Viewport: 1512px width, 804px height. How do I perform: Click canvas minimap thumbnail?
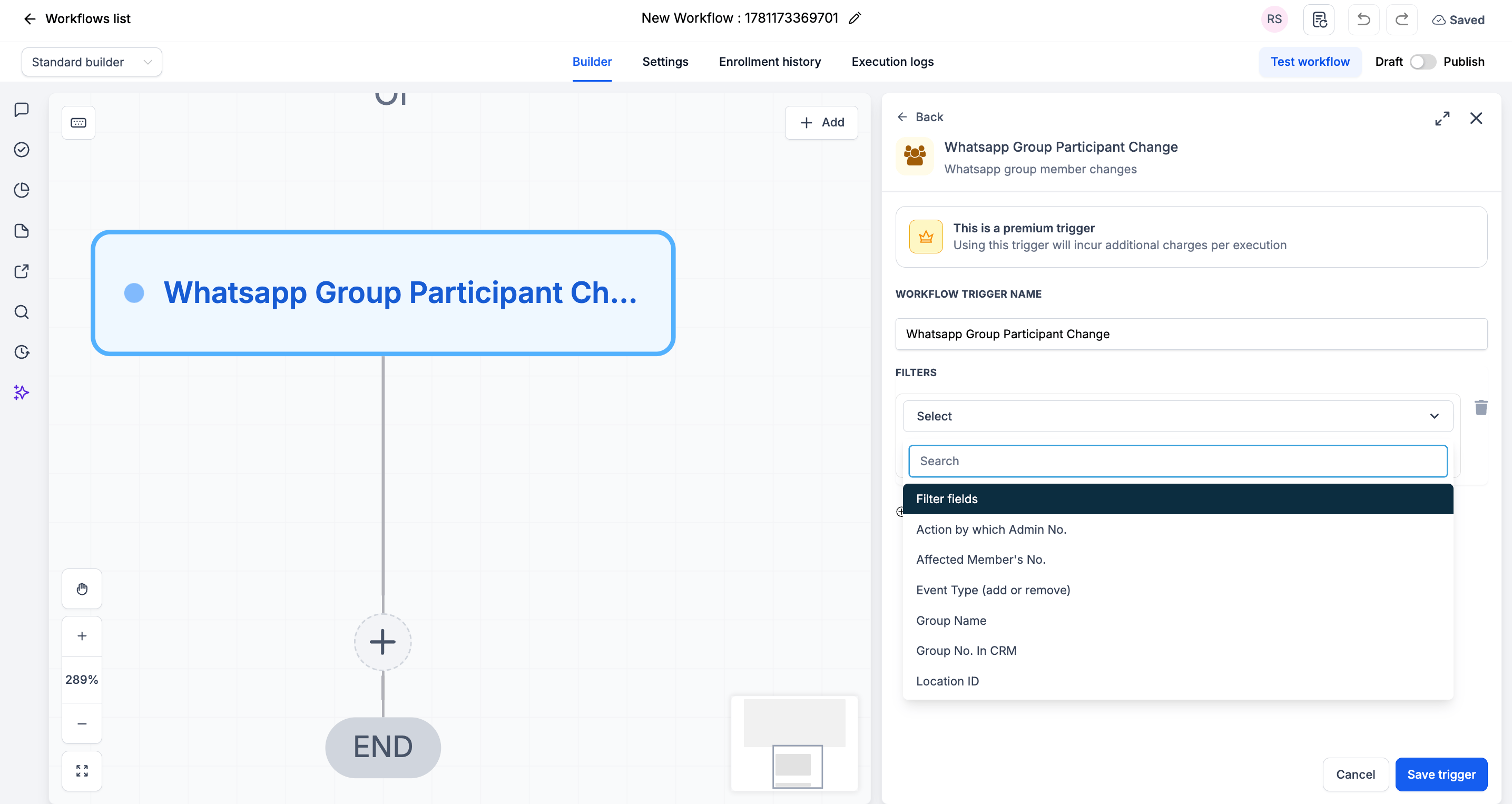click(794, 743)
